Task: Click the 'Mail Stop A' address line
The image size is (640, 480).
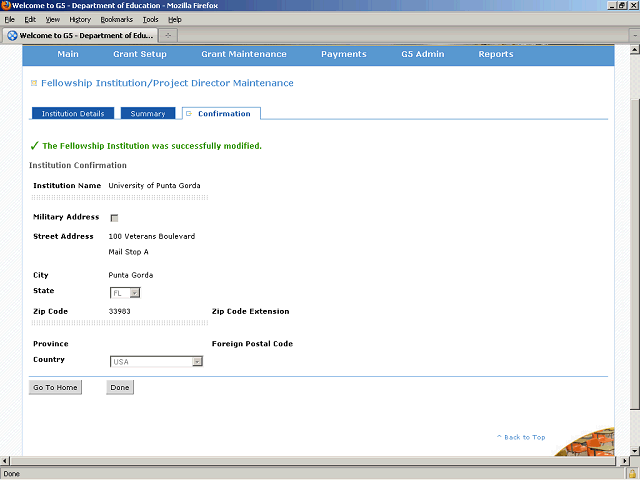Action: click(x=128, y=252)
